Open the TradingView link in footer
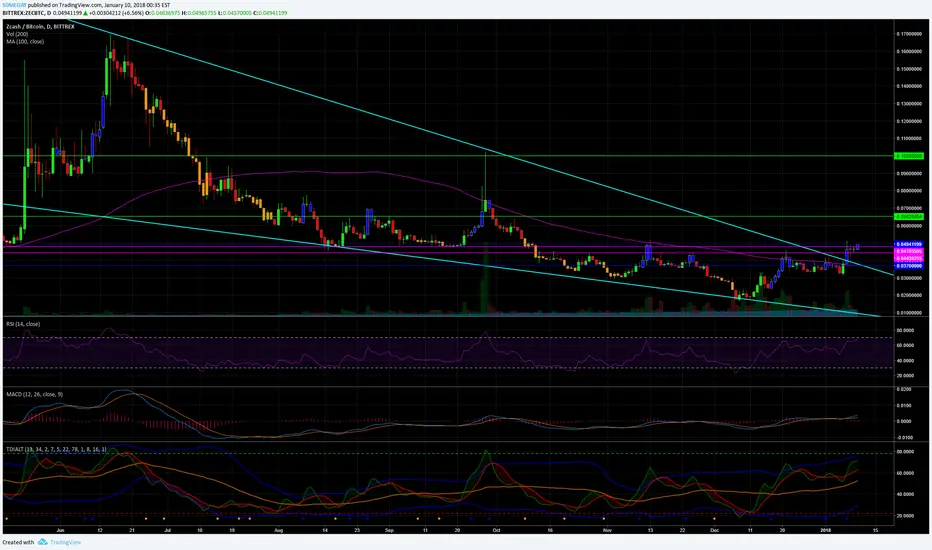Image resolution: width=932 pixels, height=550 pixels. coord(65,542)
